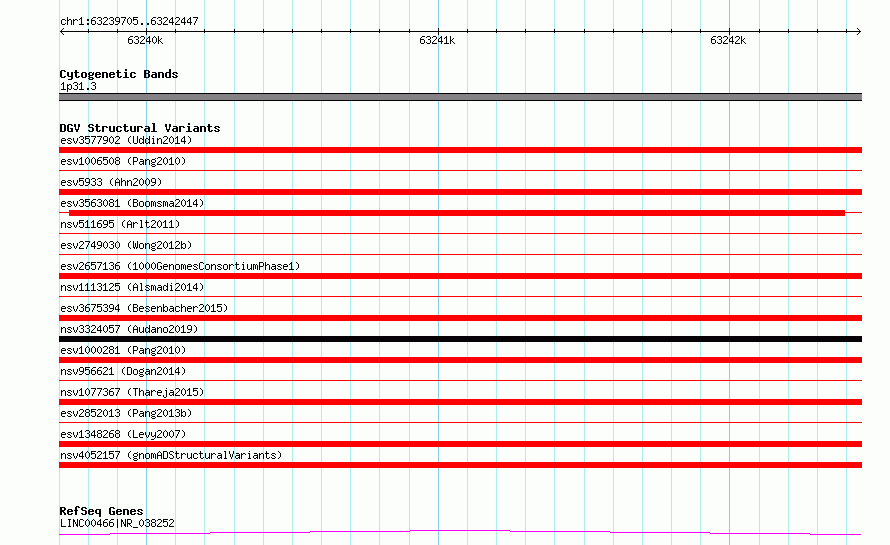Click the thin red line under esv2749030 Wong2012b
The height and width of the screenshot is (545, 890).
[x=460, y=254]
